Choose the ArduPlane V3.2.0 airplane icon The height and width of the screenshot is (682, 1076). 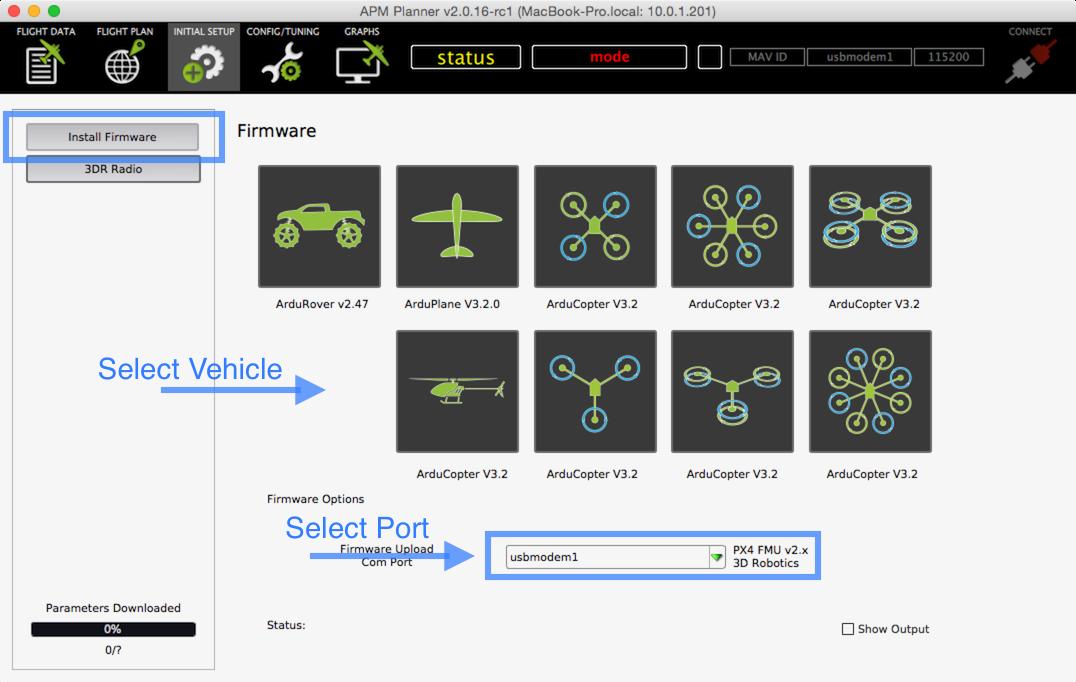[457, 226]
